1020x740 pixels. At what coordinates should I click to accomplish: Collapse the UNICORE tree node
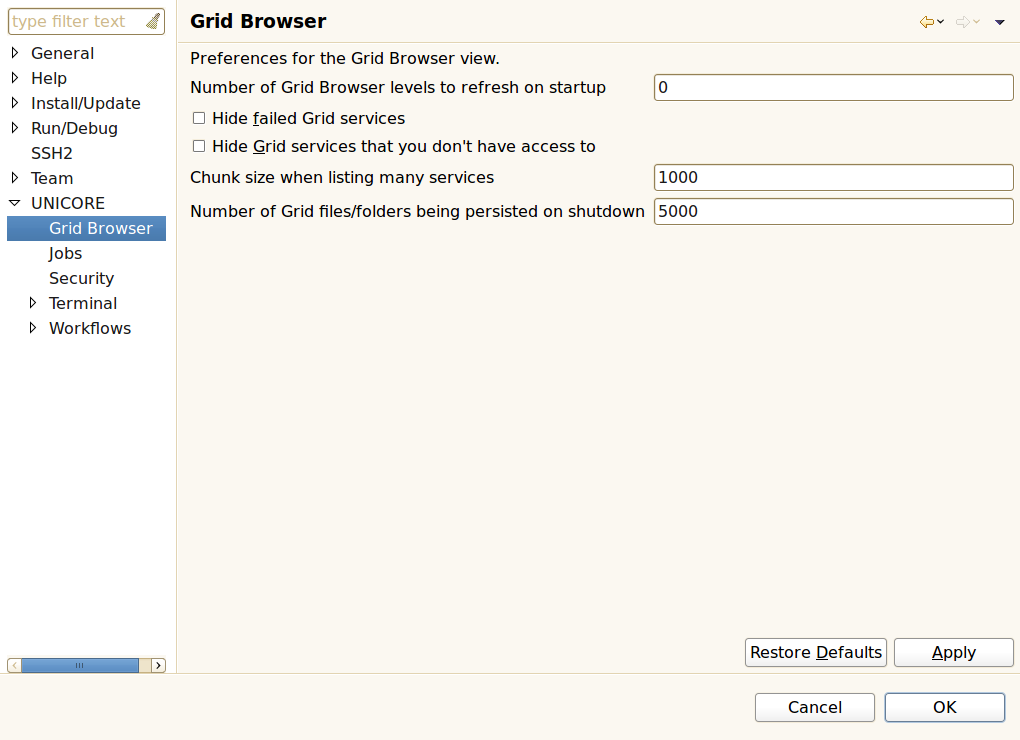pyautogui.click(x=15, y=203)
